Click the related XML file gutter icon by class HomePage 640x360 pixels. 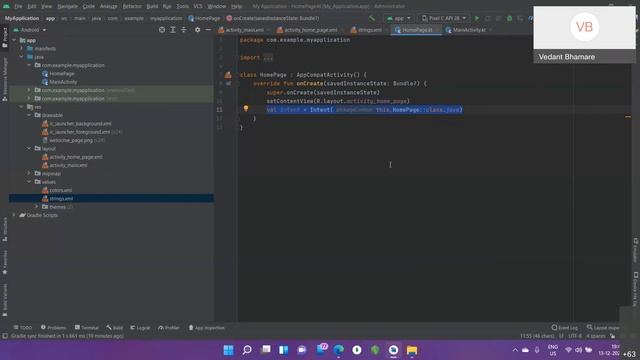[x=228, y=75]
